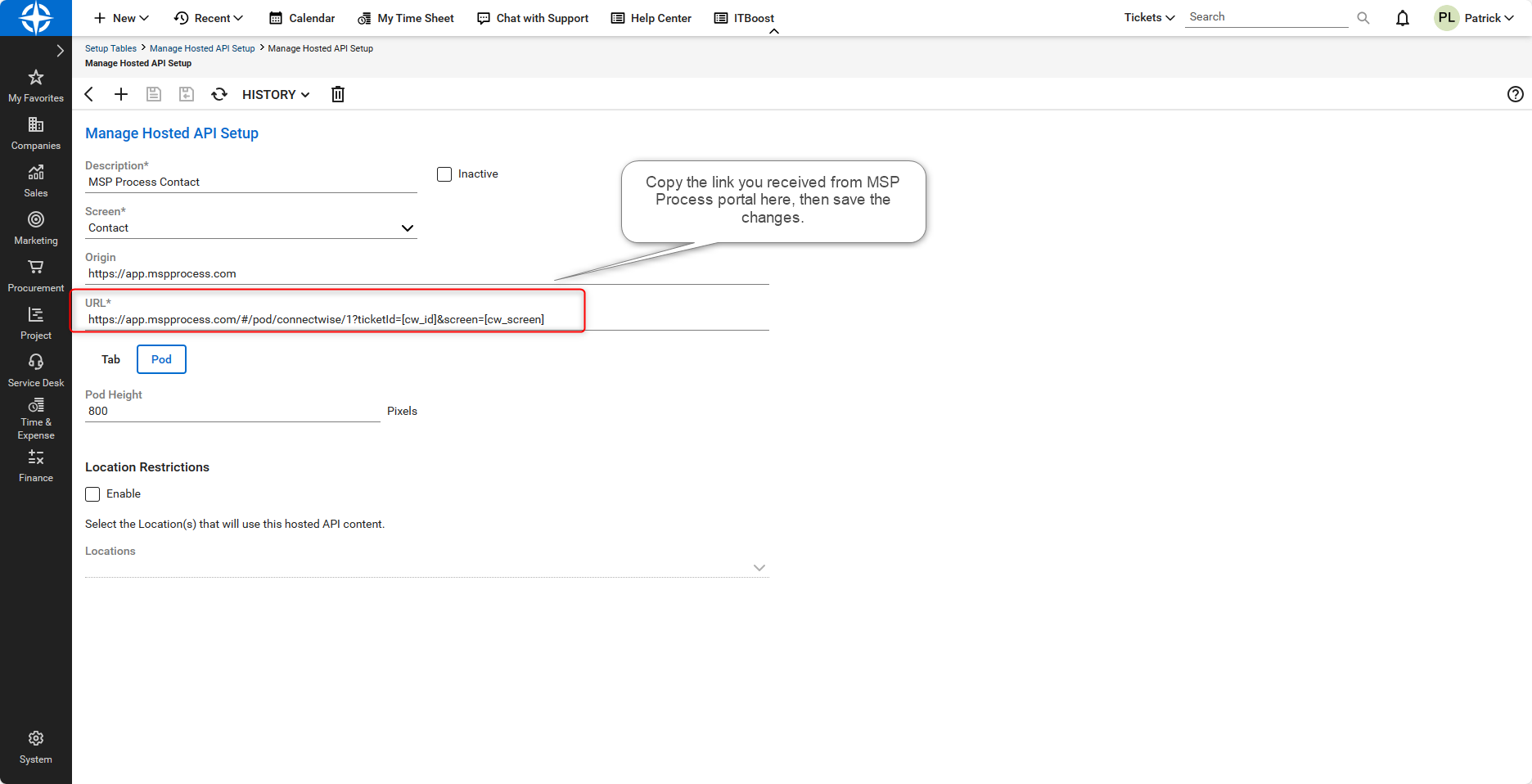Refresh the record with refresh icon

point(219,94)
